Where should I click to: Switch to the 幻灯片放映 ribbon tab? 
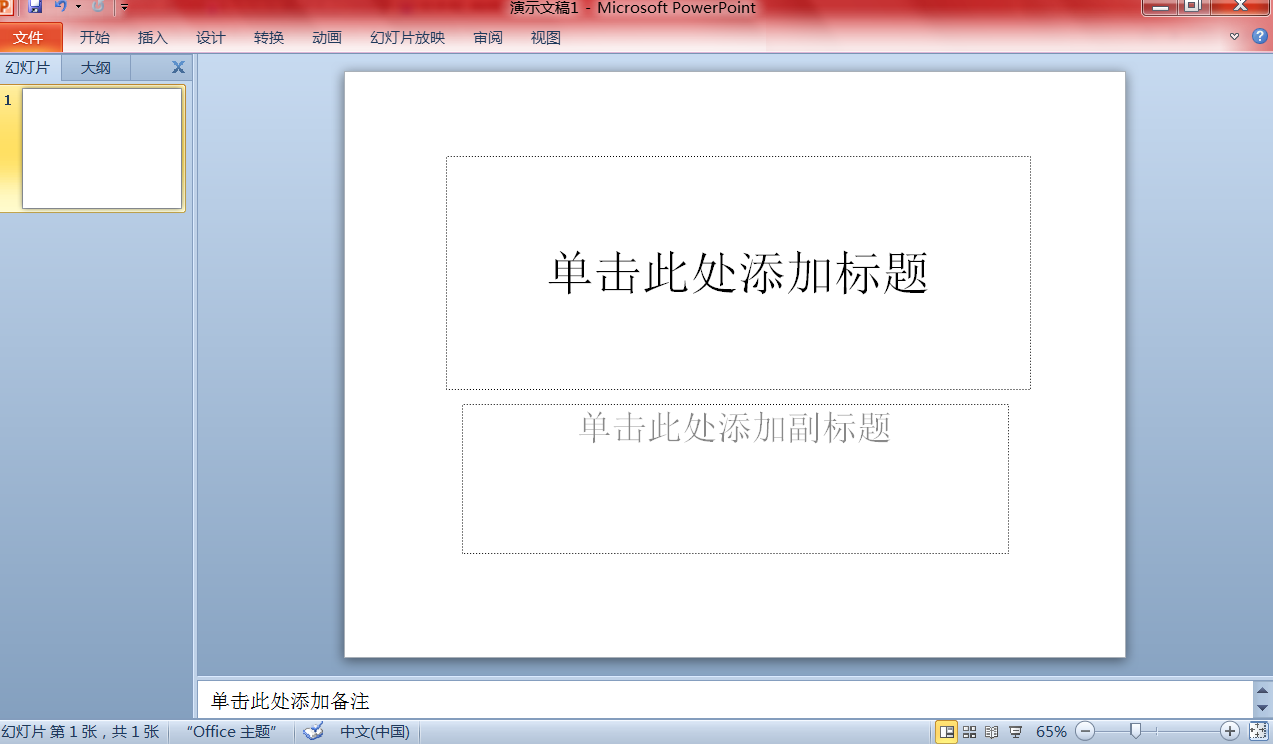coord(408,38)
